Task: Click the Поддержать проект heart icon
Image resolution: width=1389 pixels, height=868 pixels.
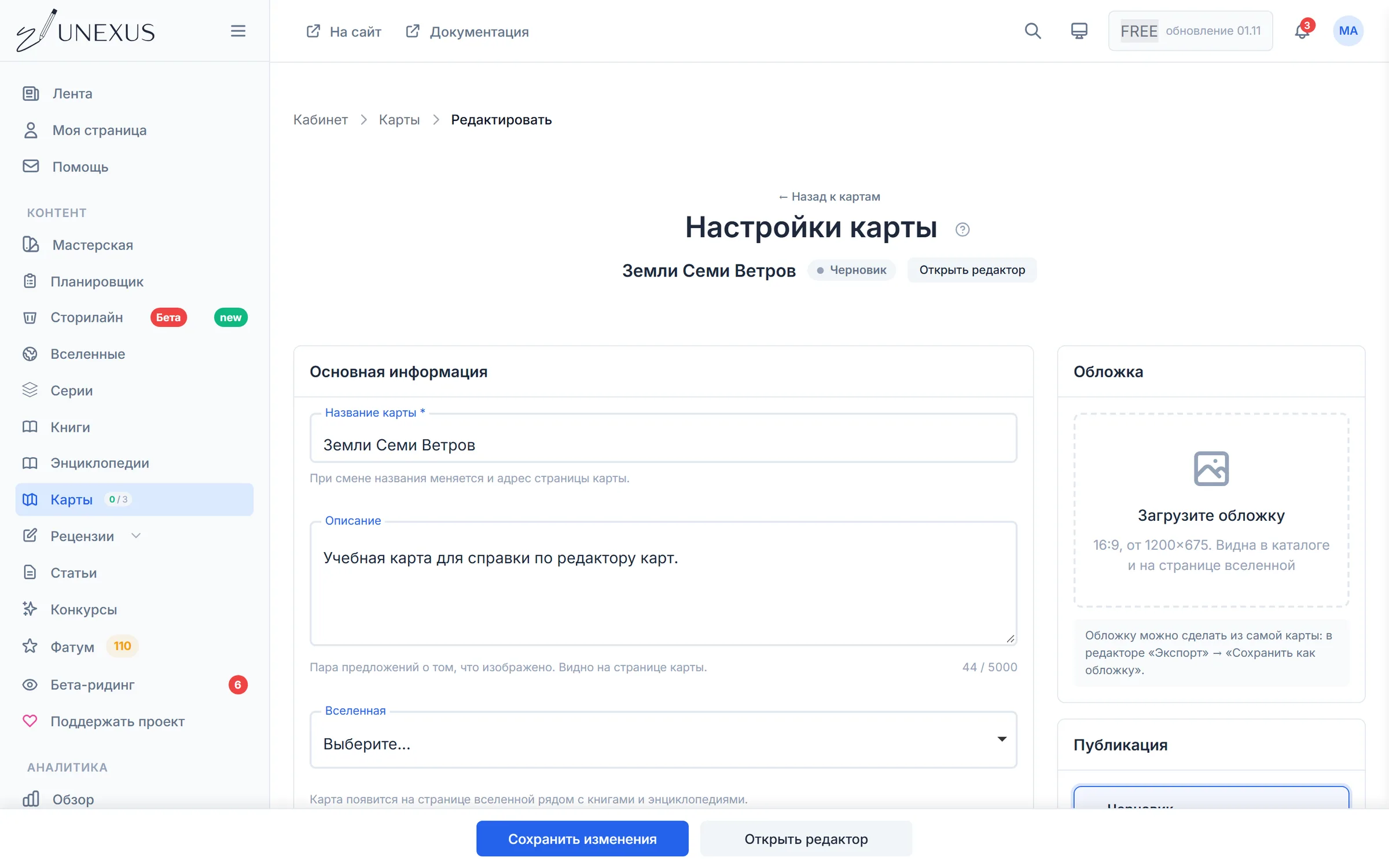Action: [x=30, y=721]
